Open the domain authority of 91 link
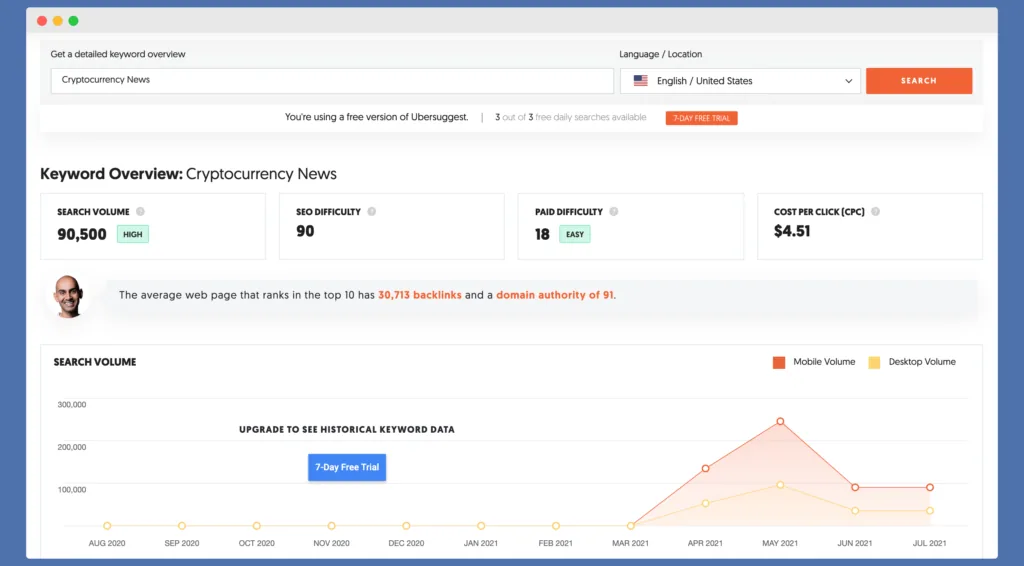This screenshot has width=1024, height=566. 554,295
